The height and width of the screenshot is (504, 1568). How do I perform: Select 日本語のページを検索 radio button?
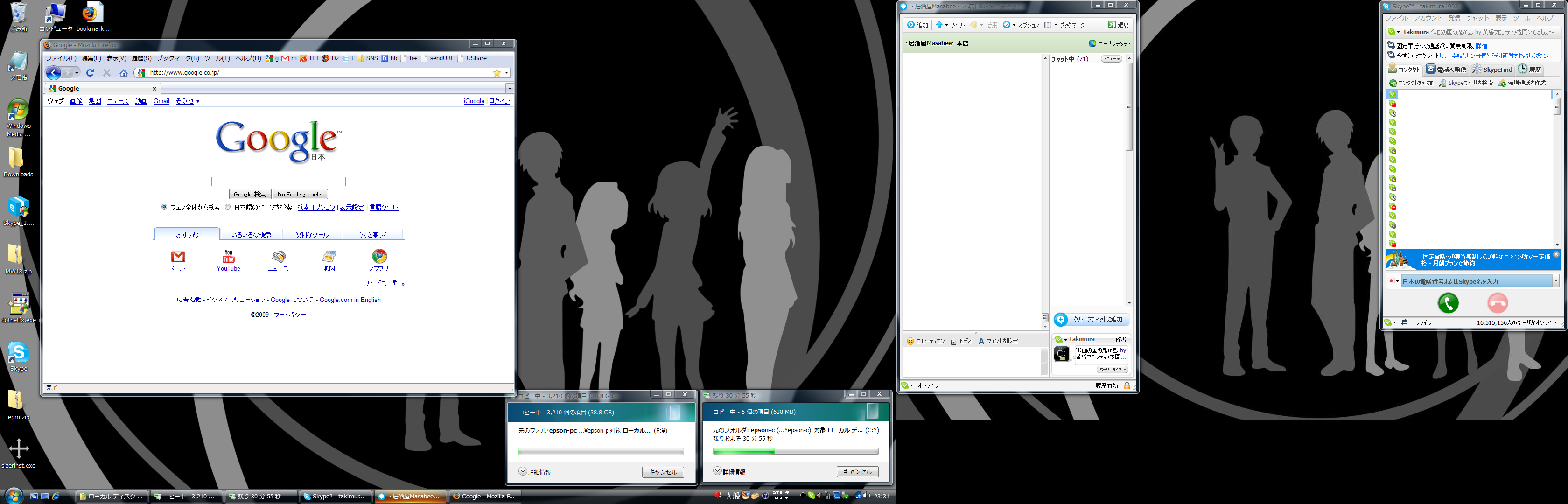(x=228, y=207)
